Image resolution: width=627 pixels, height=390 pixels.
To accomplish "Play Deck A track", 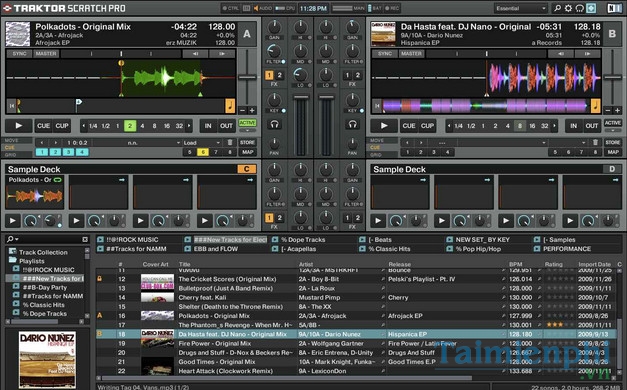I will (18, 126).
